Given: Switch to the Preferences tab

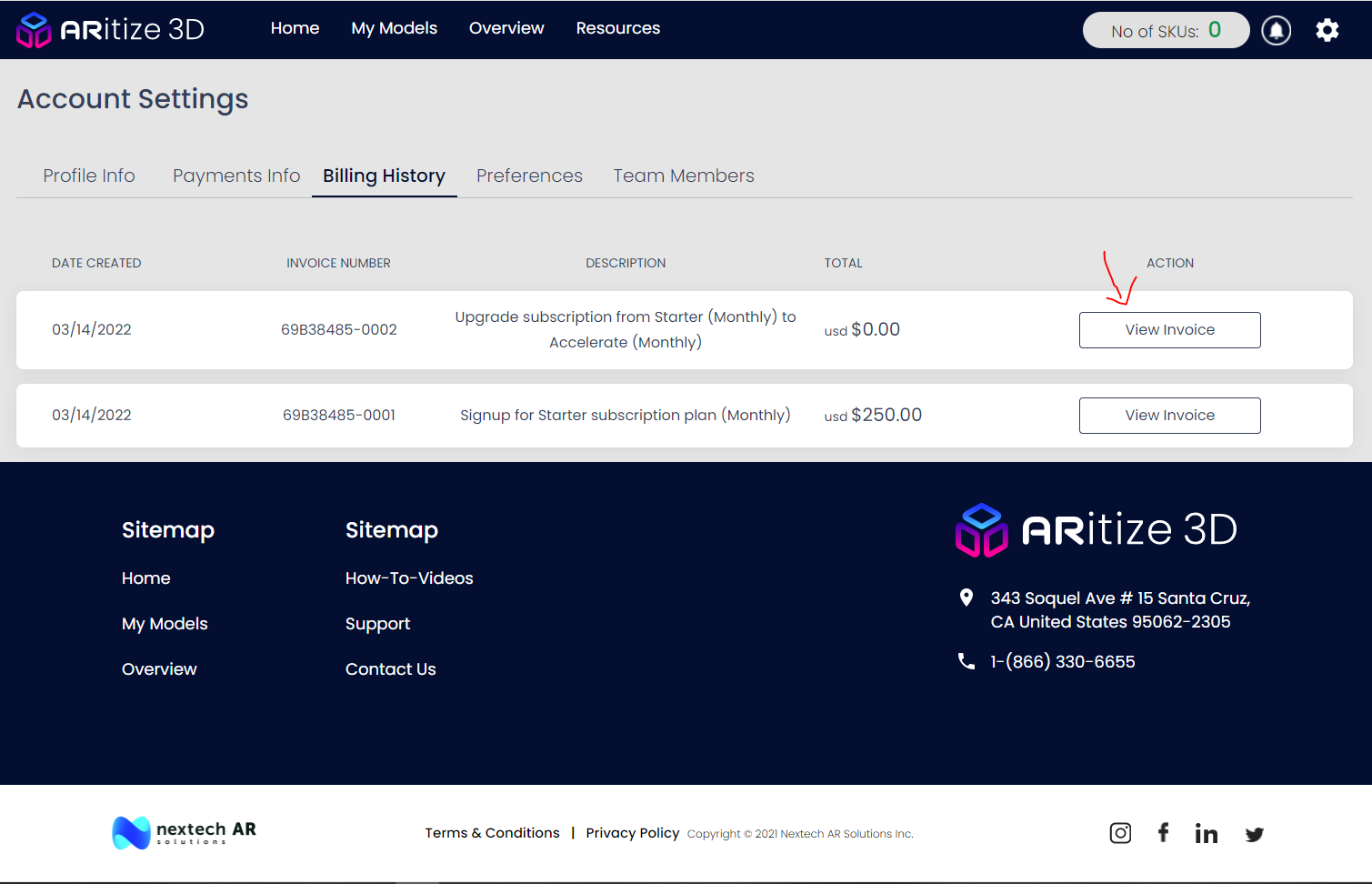Looking at the screenshot, I should coord(529,176).
